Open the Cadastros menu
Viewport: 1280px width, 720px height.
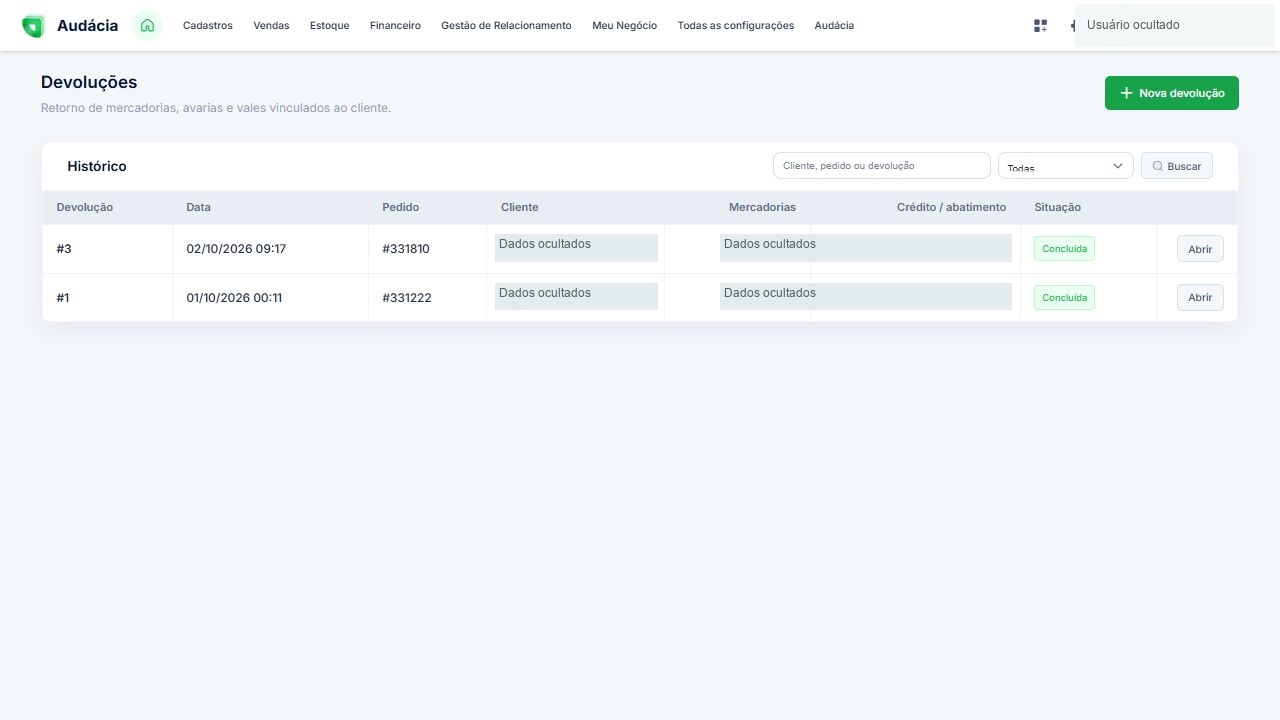click(x=208, y=26)
